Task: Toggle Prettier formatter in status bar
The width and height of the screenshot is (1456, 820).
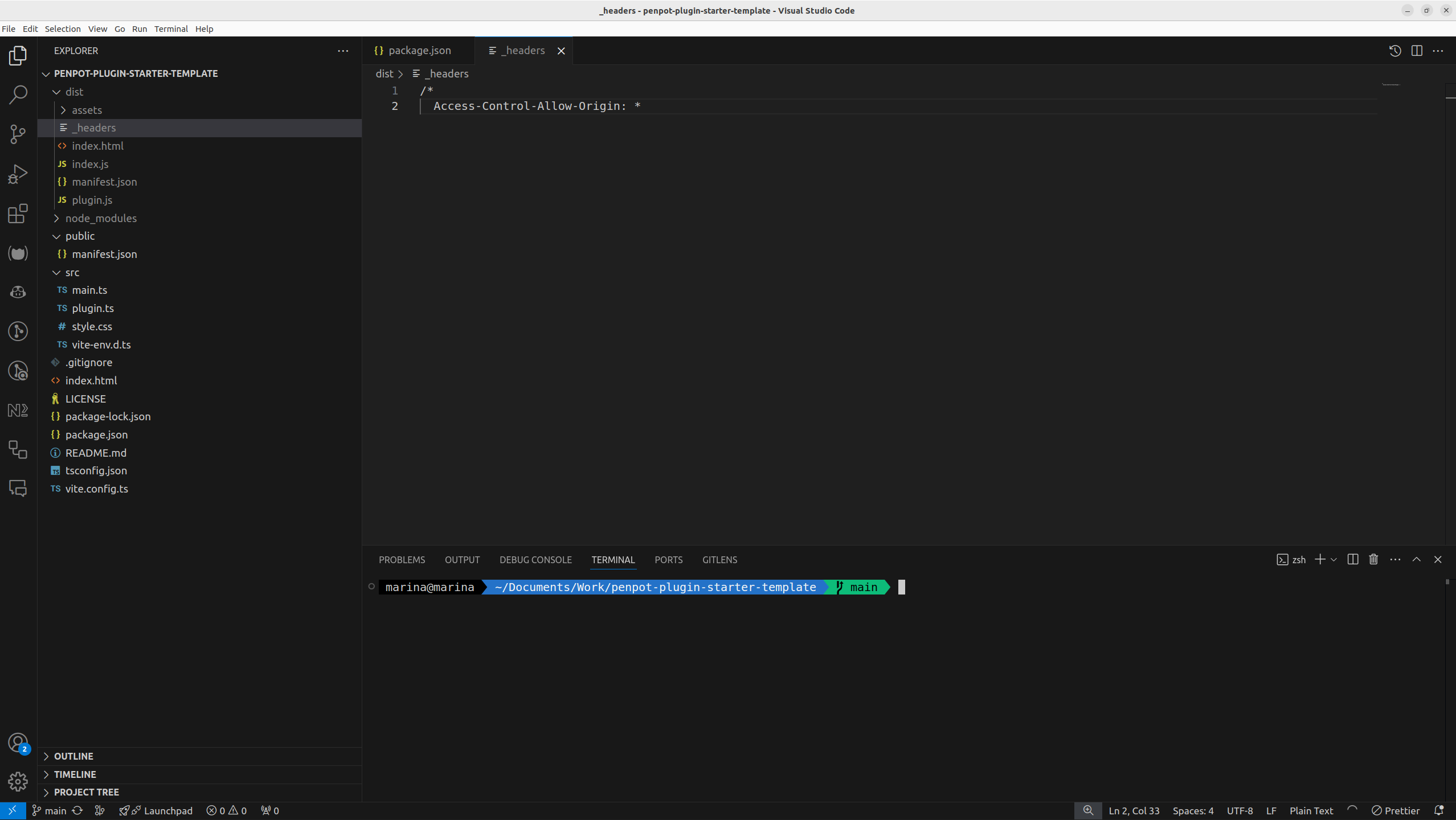Action: (1396, 810)
